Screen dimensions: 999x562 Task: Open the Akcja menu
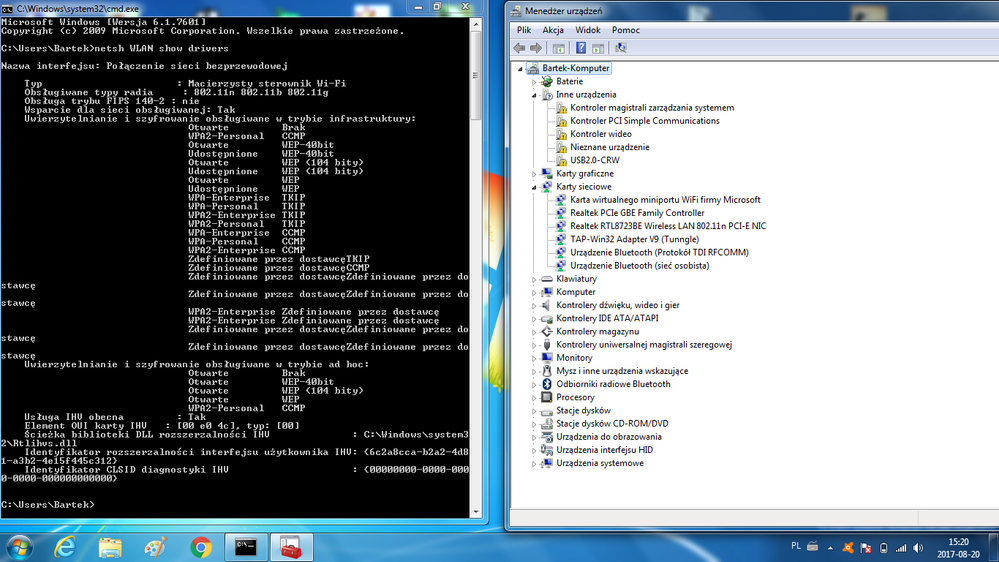click(552, 30)
